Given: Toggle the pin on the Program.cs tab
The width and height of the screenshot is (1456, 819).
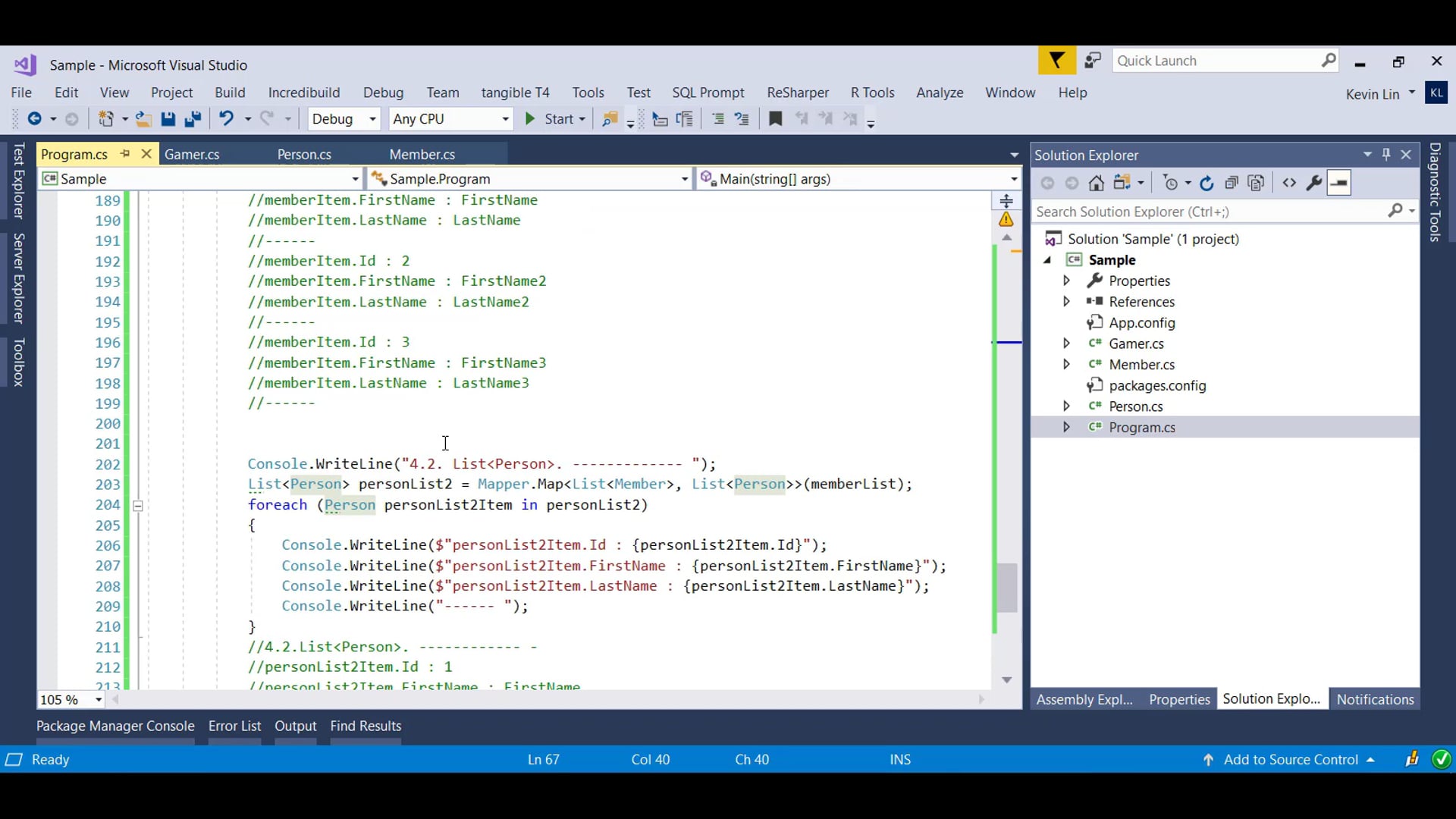Looking at the screenshot, I should coord(125,154).
